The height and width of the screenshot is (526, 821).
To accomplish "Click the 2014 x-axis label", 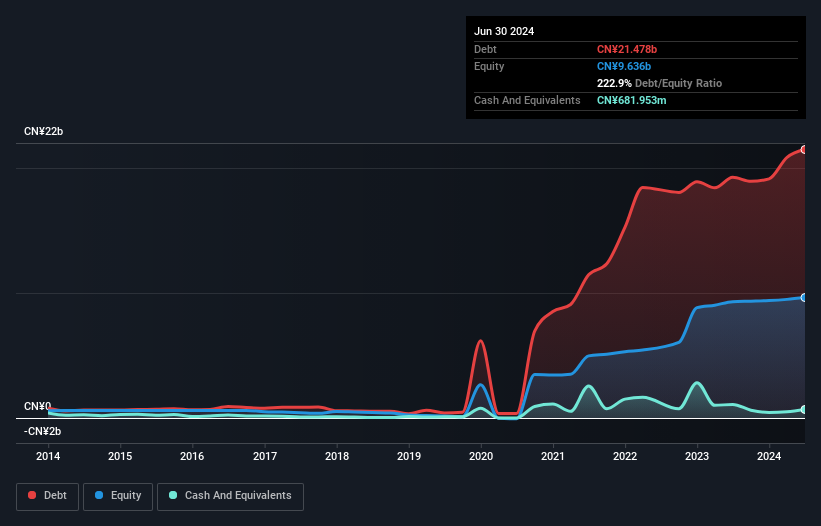I will tap(48, 456).
